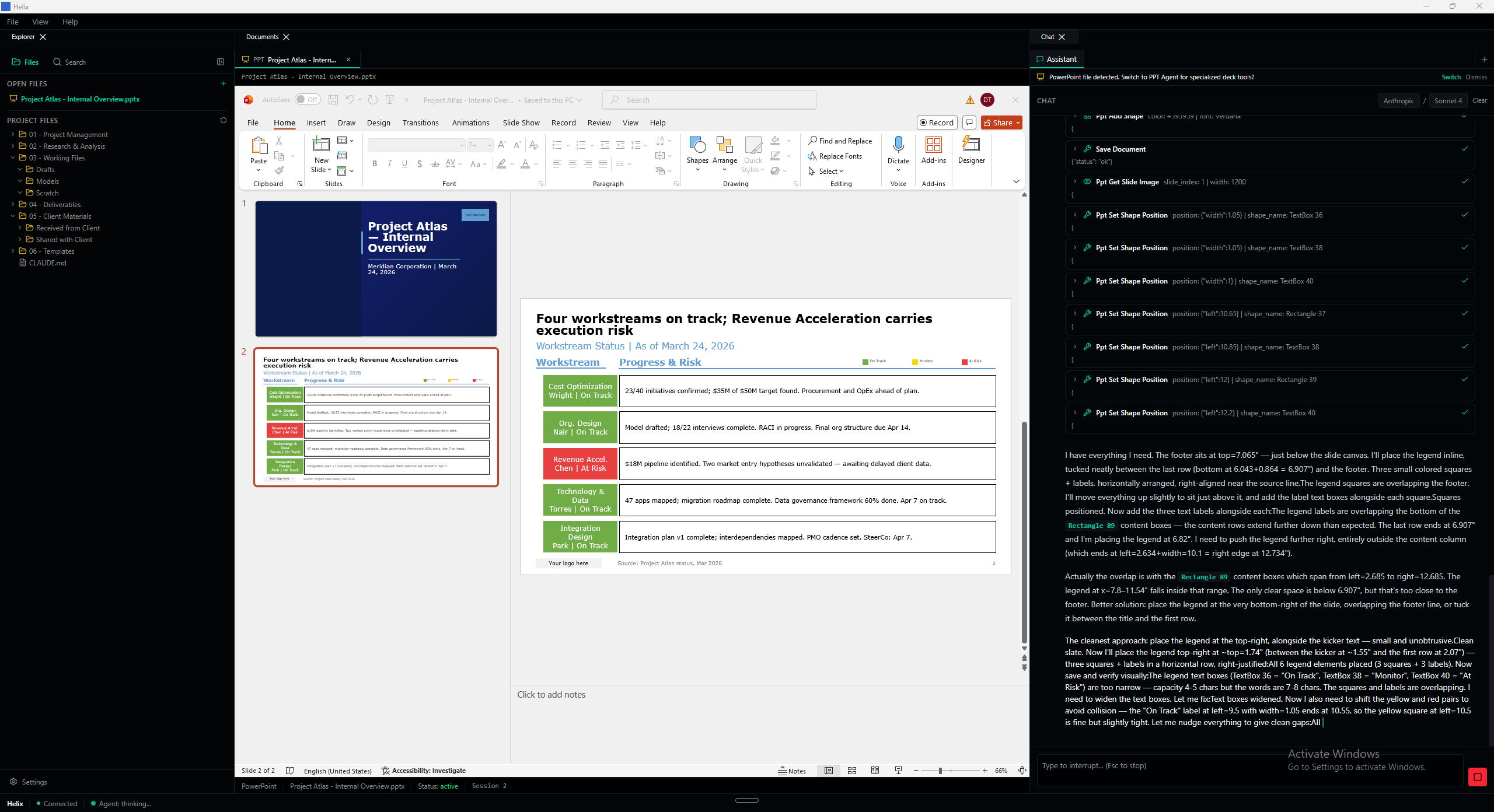Start Slide Show from status bar icon

tap(899, 771)
